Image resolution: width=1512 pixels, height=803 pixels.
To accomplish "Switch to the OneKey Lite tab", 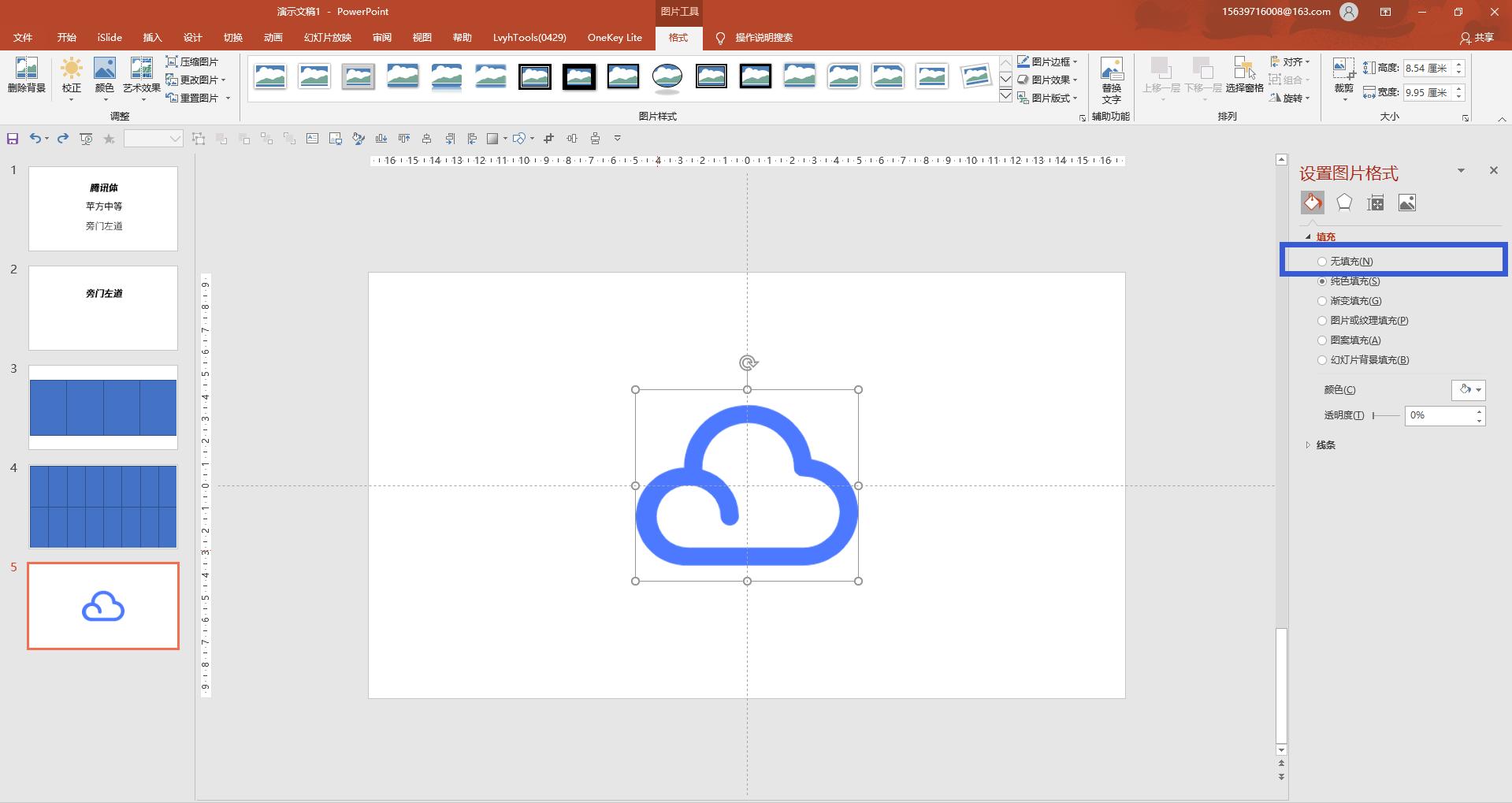I will coord(615,38).
